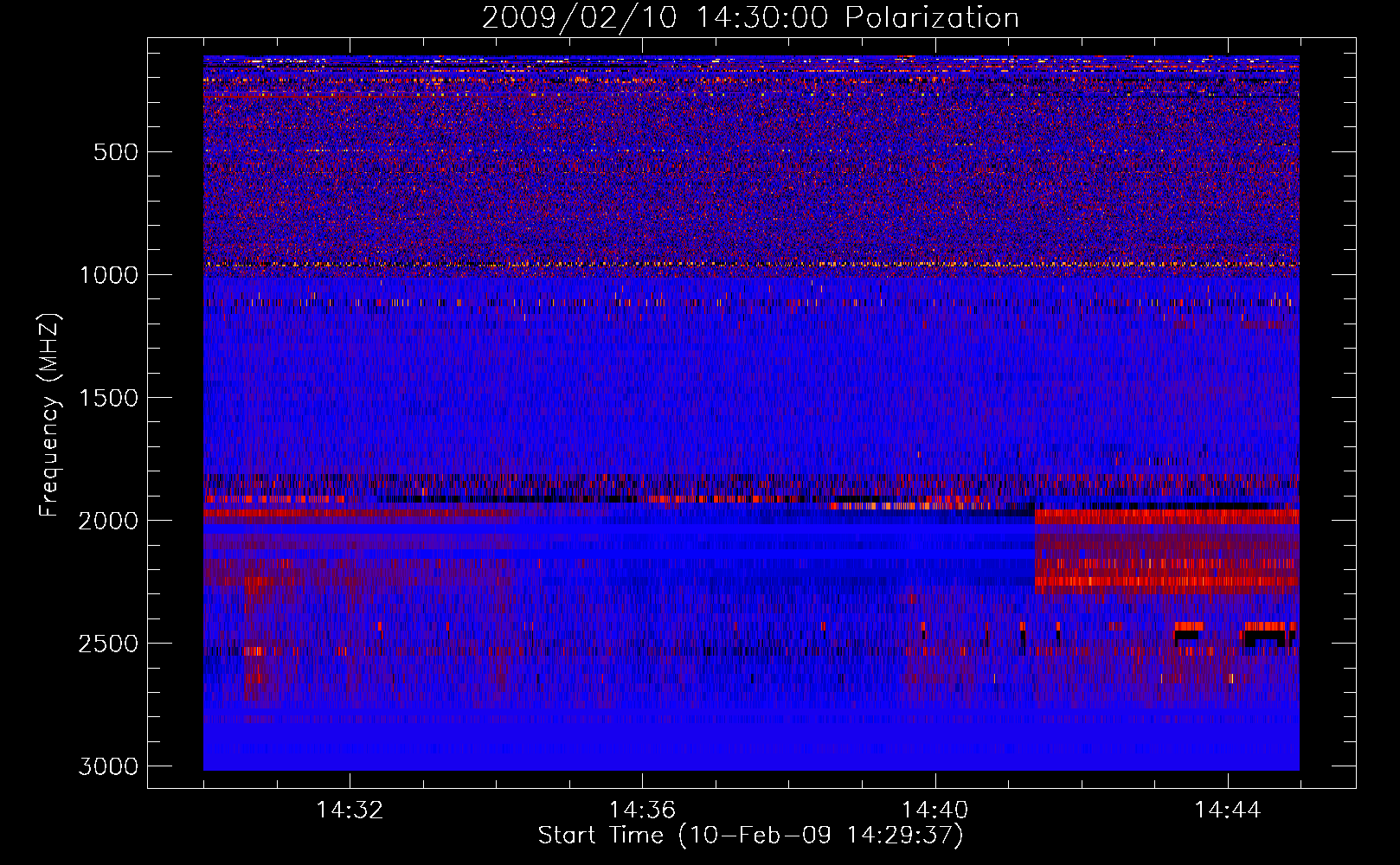Click the 500 frequency tick label
Viewport: 1400px width, 865px height.
(116, 152)
